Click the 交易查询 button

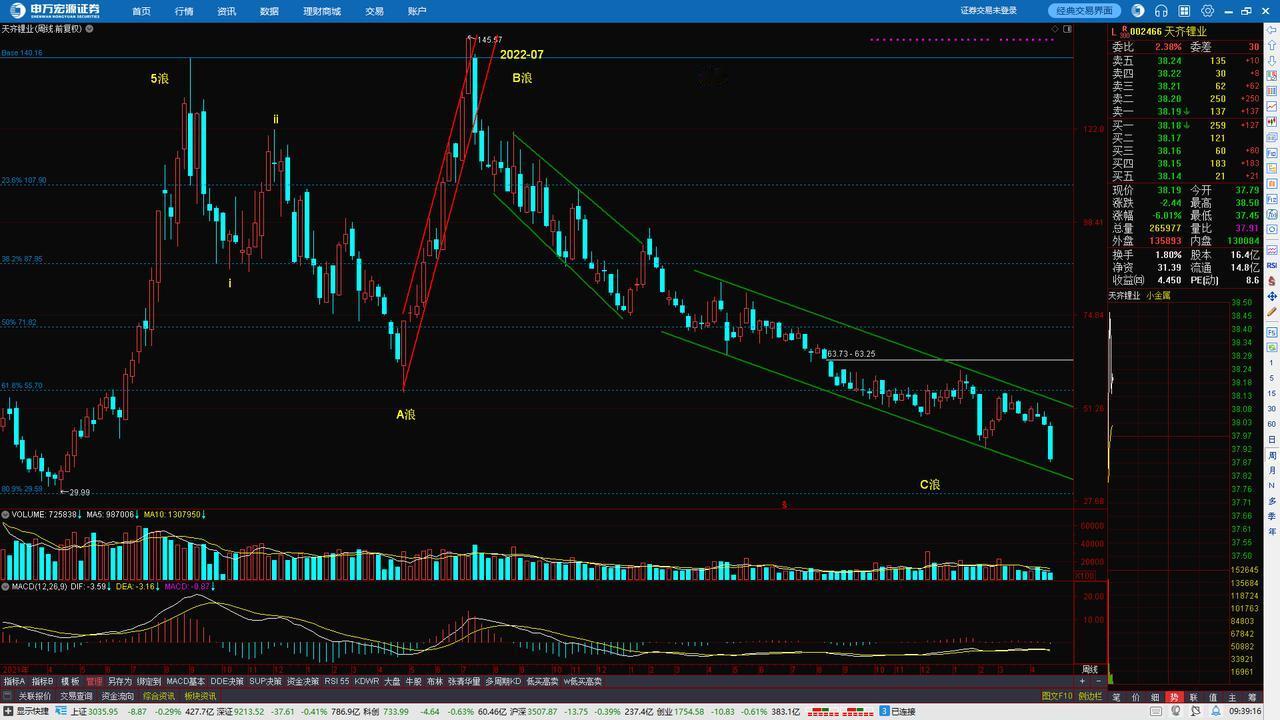(x=76, y=696)
